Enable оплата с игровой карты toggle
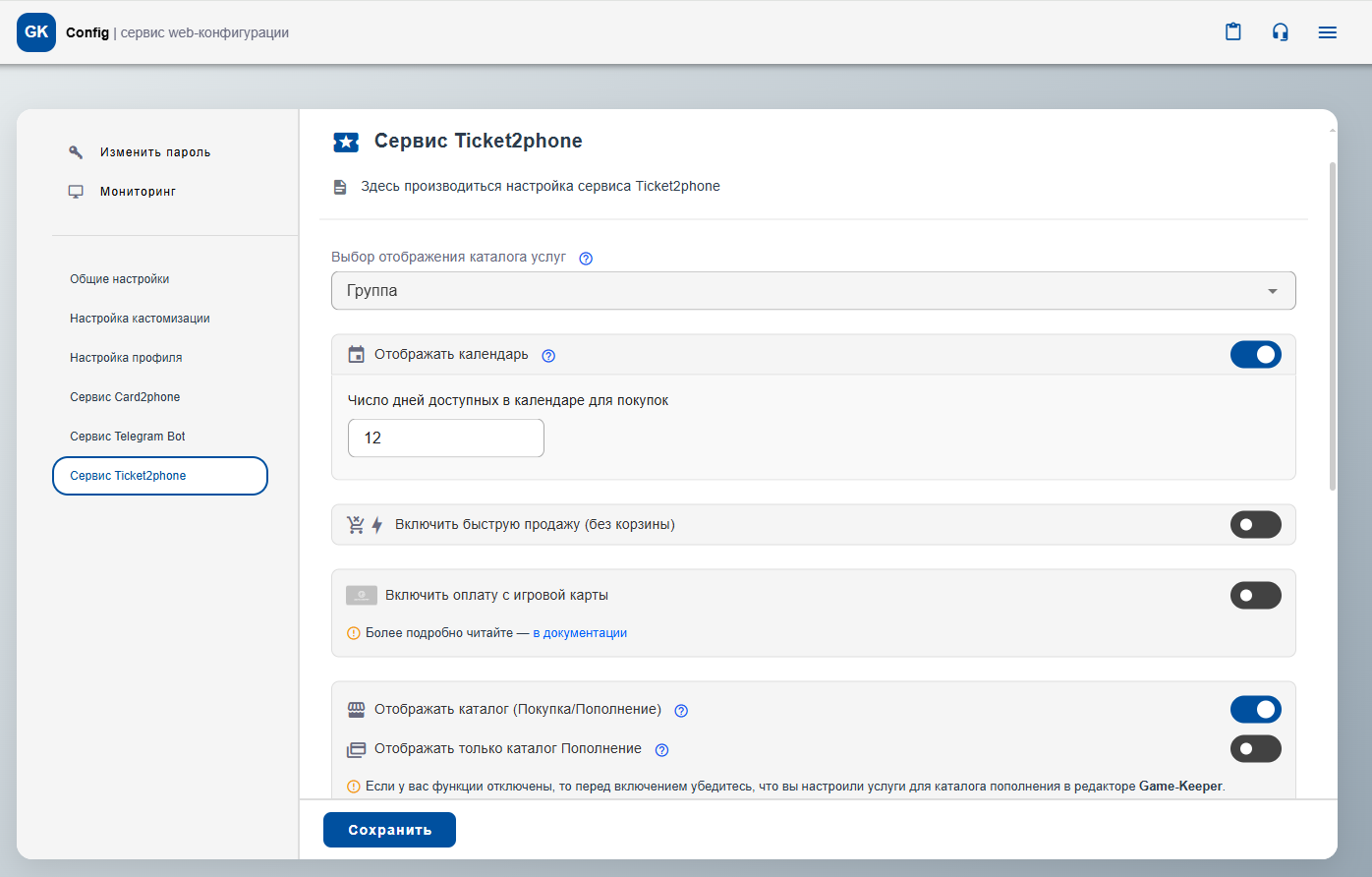The image size is (1372, 877). coord(1256,596)
